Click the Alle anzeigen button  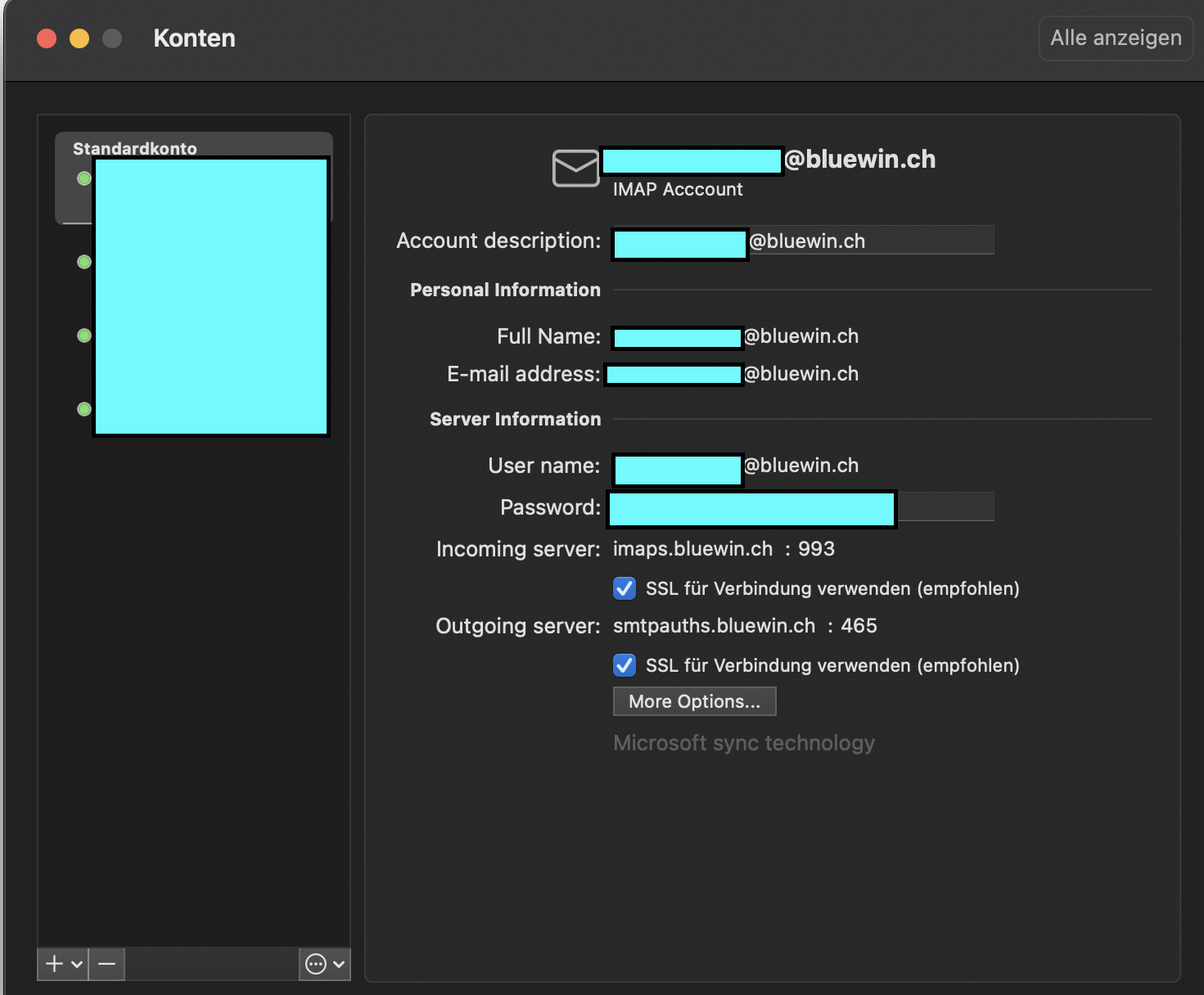tap(1116, 38)
